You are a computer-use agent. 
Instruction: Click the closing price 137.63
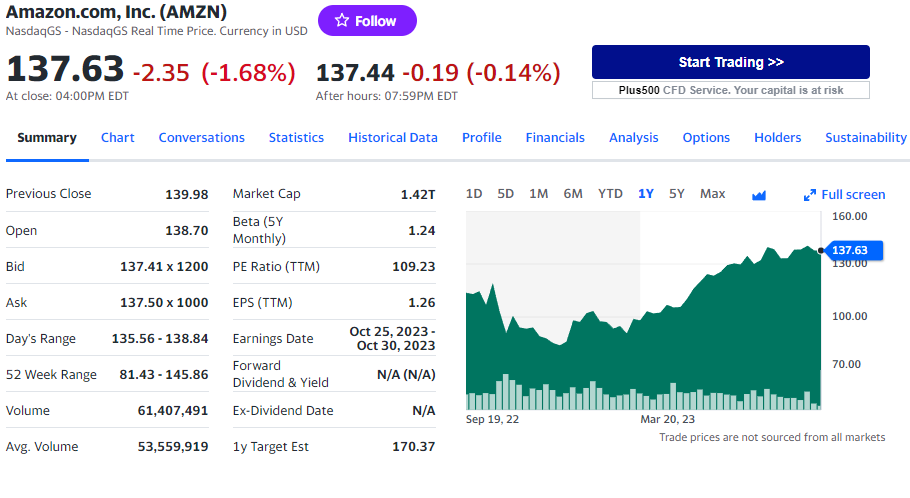(x=65, y=69)
